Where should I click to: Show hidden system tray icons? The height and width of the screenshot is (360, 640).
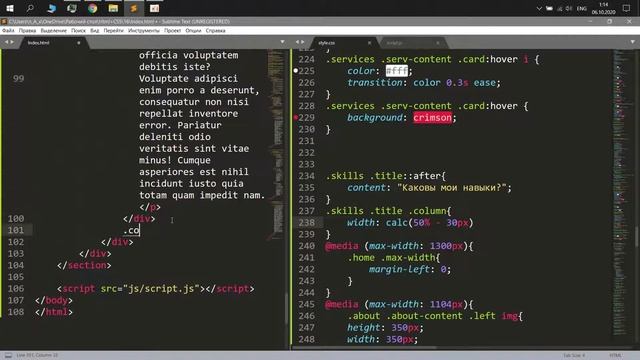pyautogui.click(x=539, y=8)
